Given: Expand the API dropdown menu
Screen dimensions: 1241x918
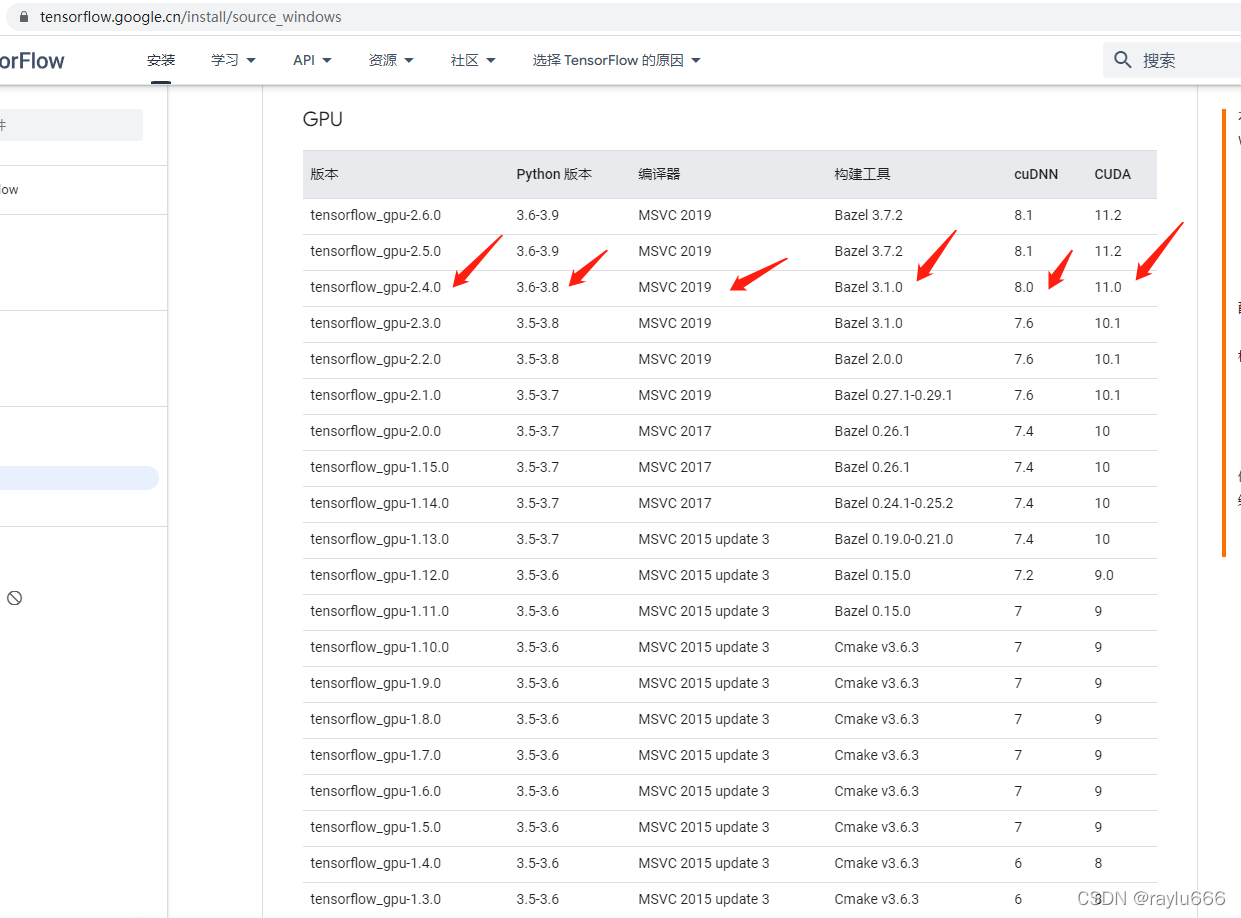Looking at the screenshot, I should 312,60.
